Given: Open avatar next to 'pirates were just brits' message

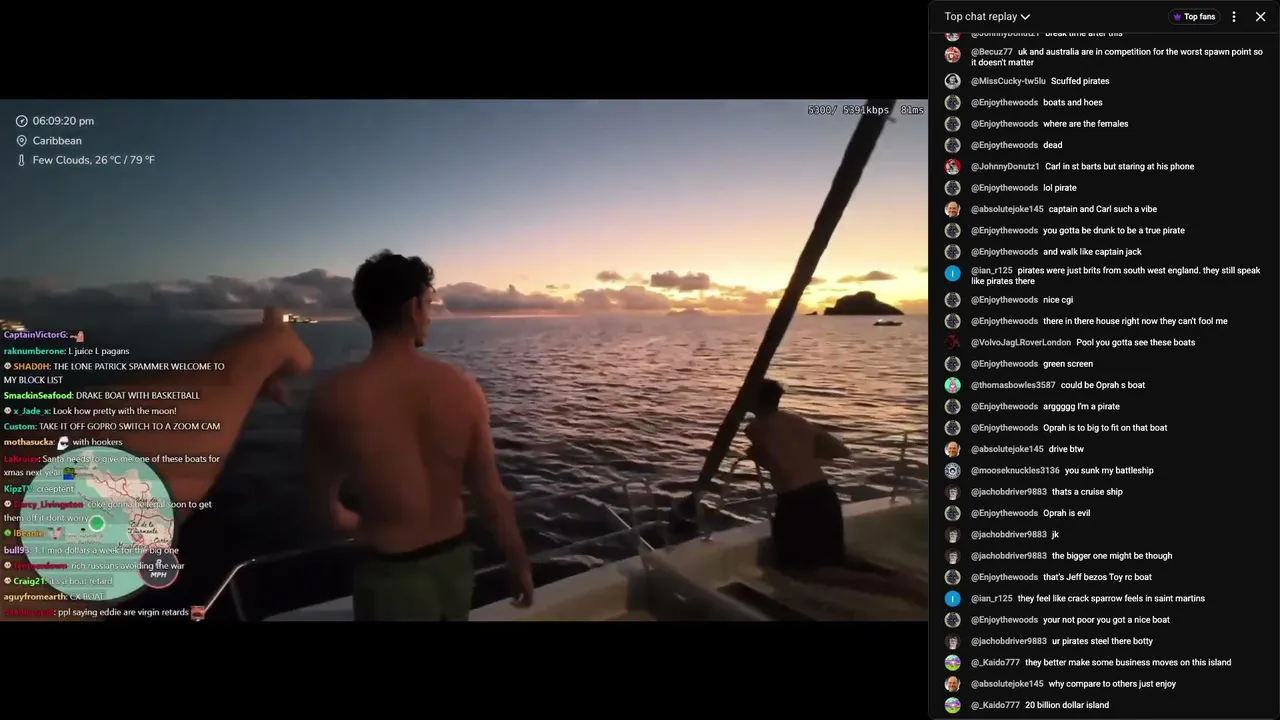Looking at the screenshot, I should click(x=953, y=273).
